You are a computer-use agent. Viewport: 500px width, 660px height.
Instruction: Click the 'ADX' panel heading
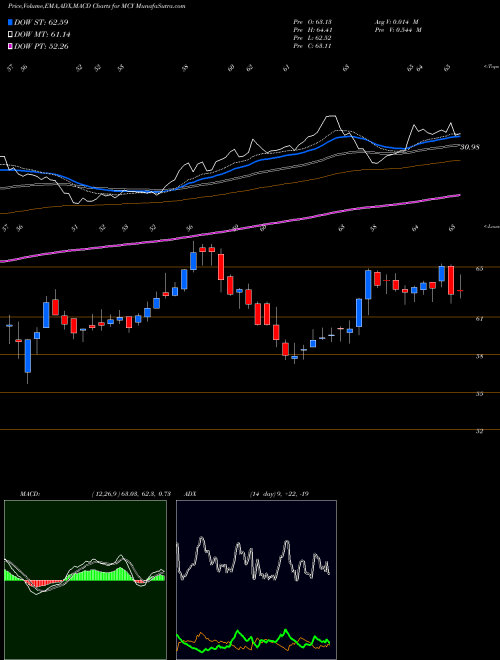click(190, 494)
